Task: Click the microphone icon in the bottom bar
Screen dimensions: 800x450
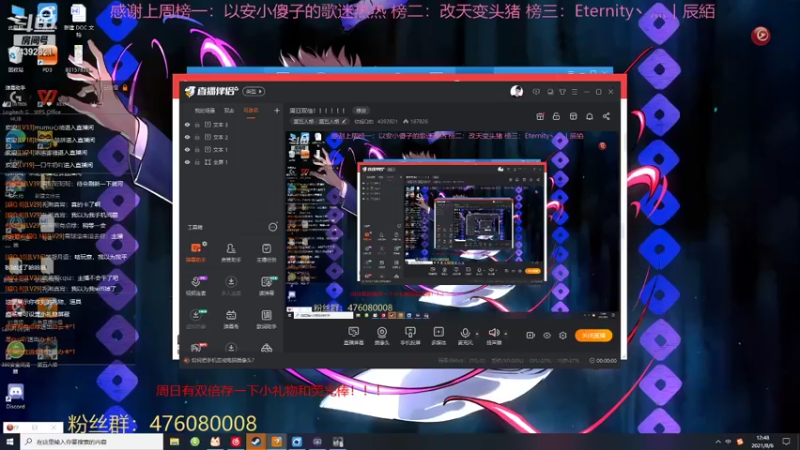Action: (465, 335)
